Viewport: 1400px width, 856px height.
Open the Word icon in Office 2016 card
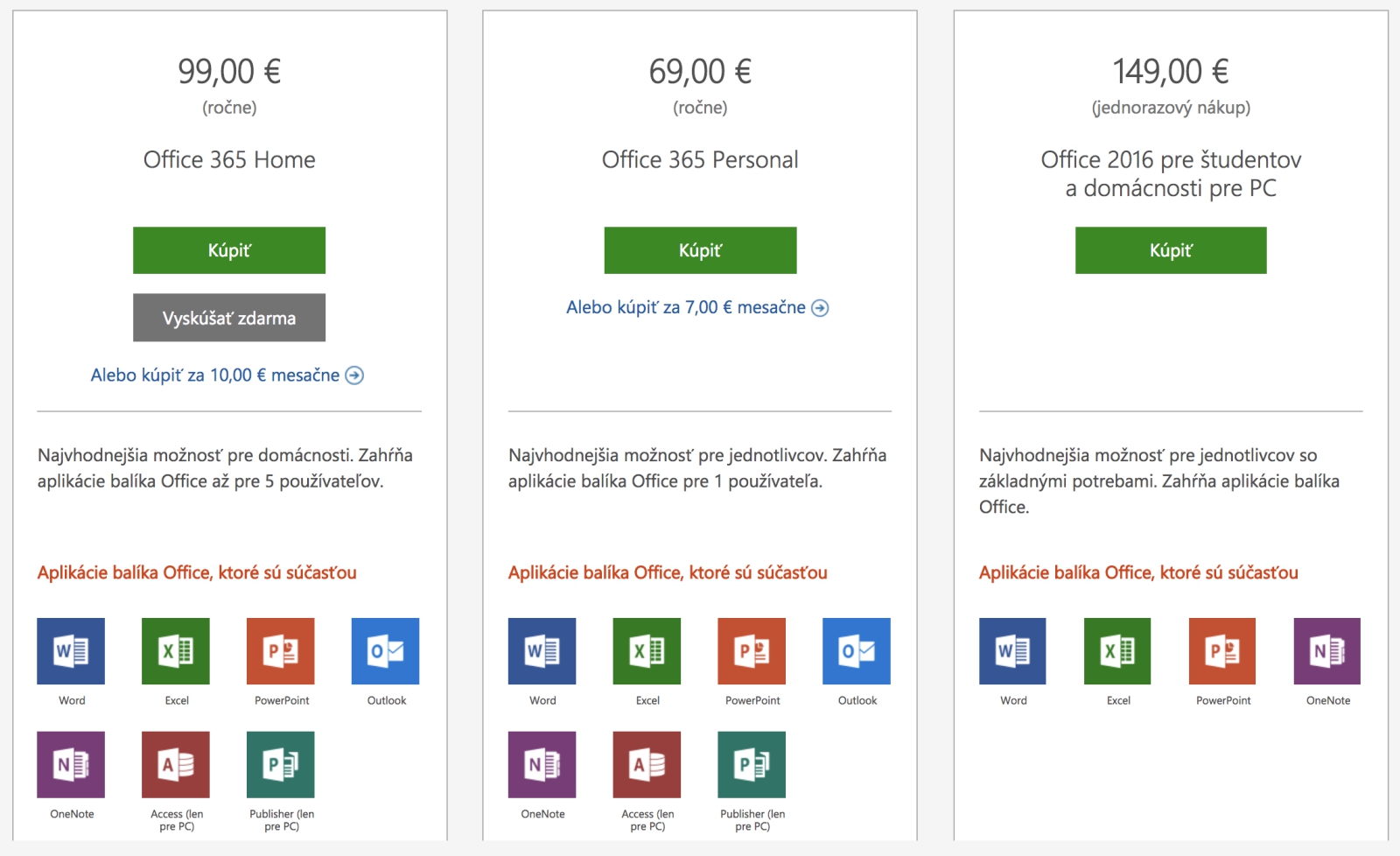click(1012, 651)
